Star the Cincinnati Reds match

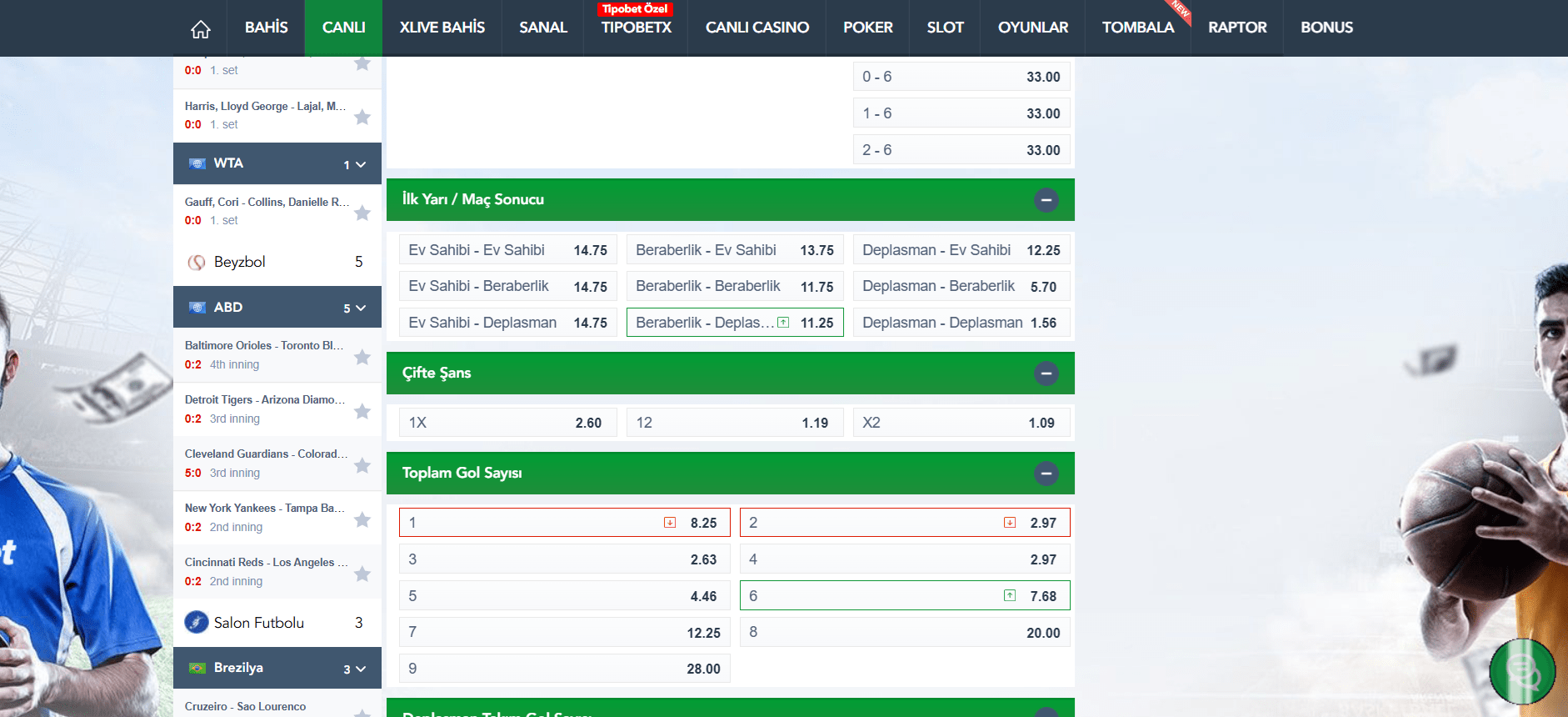click(362, 574)
